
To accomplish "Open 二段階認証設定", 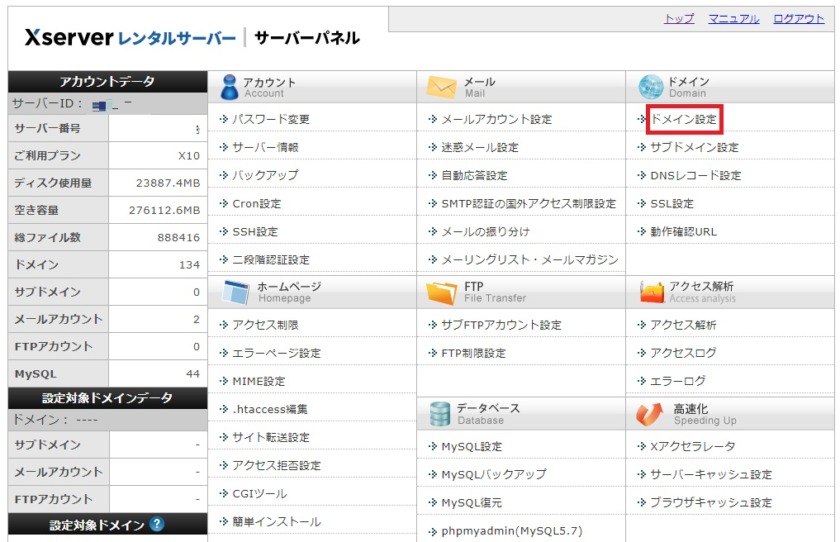I will click(271, 260).
